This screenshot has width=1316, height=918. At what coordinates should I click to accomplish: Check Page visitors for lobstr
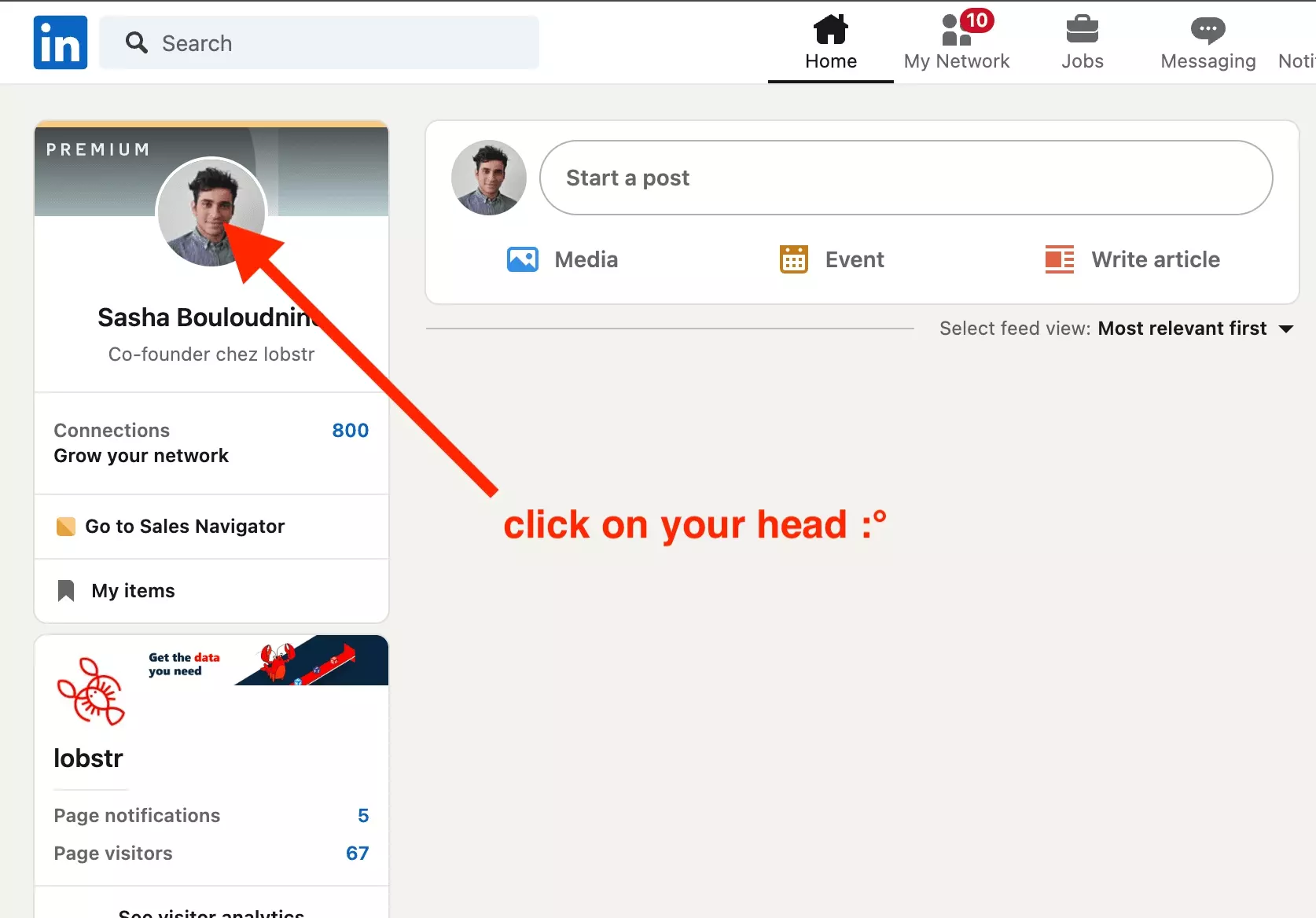click(x=358, y=854)
